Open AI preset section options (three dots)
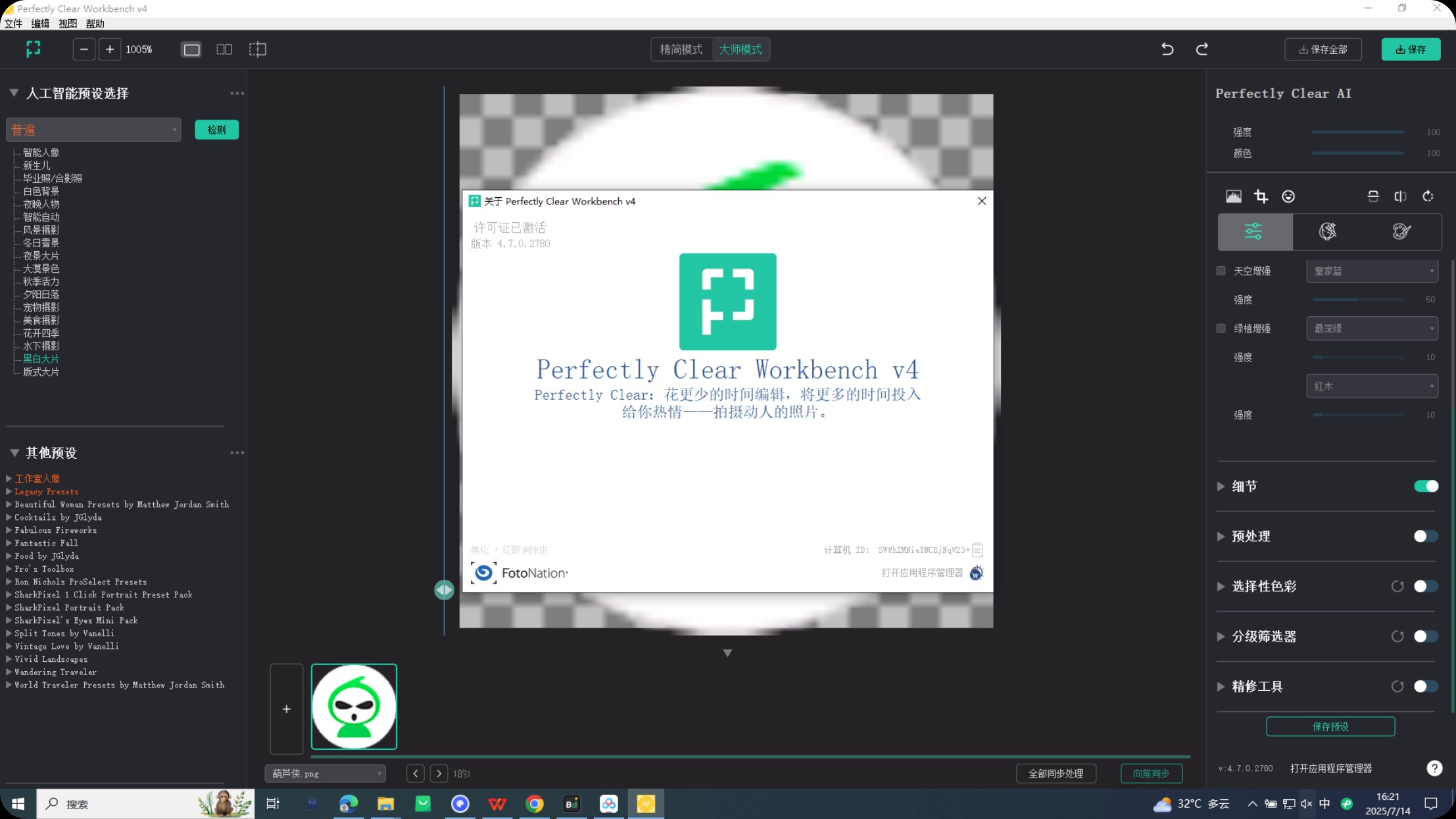 (x=237, y=93)
